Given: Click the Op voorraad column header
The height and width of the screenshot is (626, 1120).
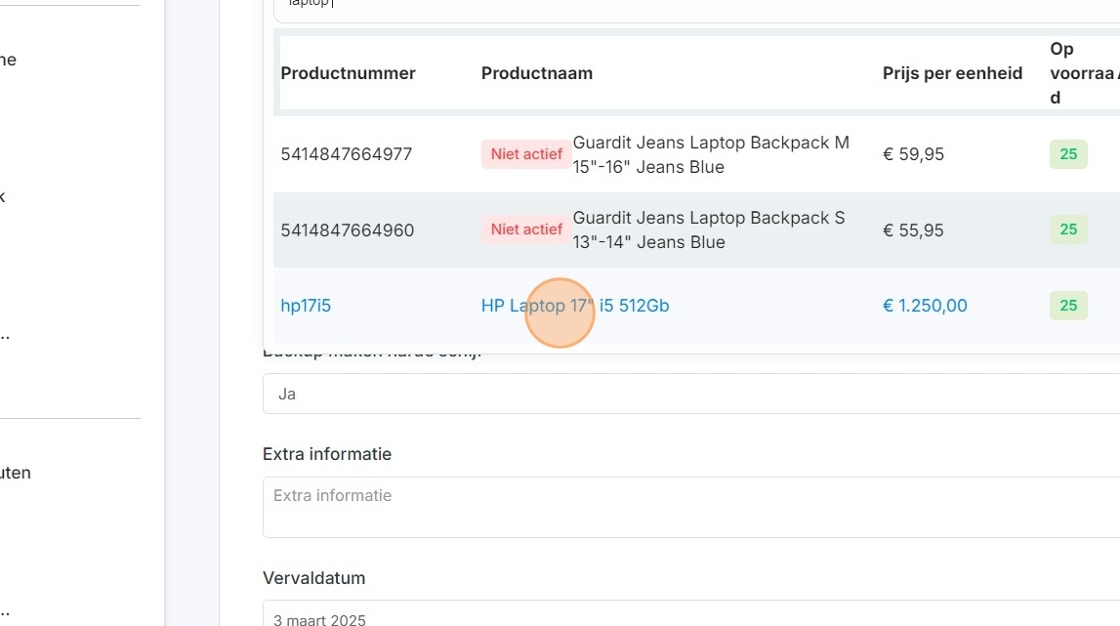Looking at the screenshot, I should [x=1084, y=73].
